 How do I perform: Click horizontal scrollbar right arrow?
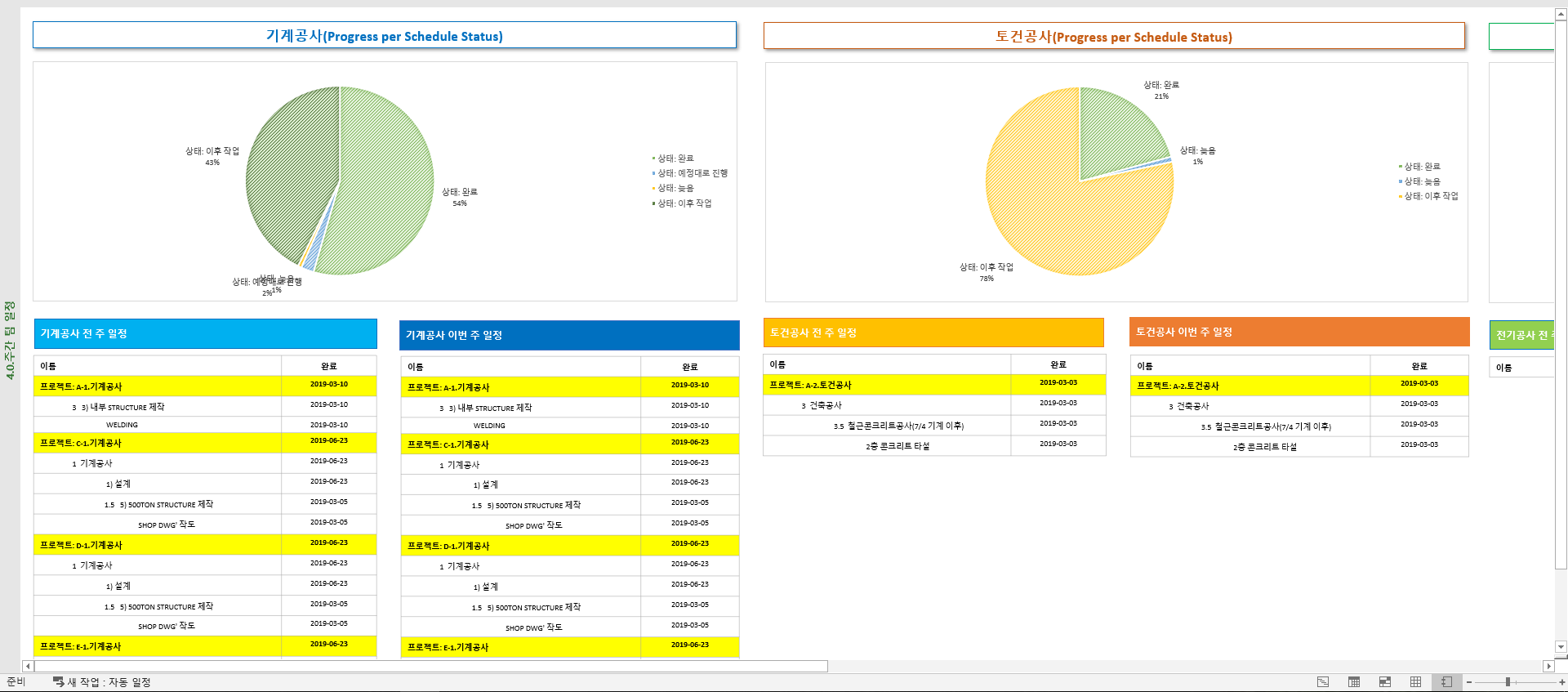click(x=1548, y=666)
